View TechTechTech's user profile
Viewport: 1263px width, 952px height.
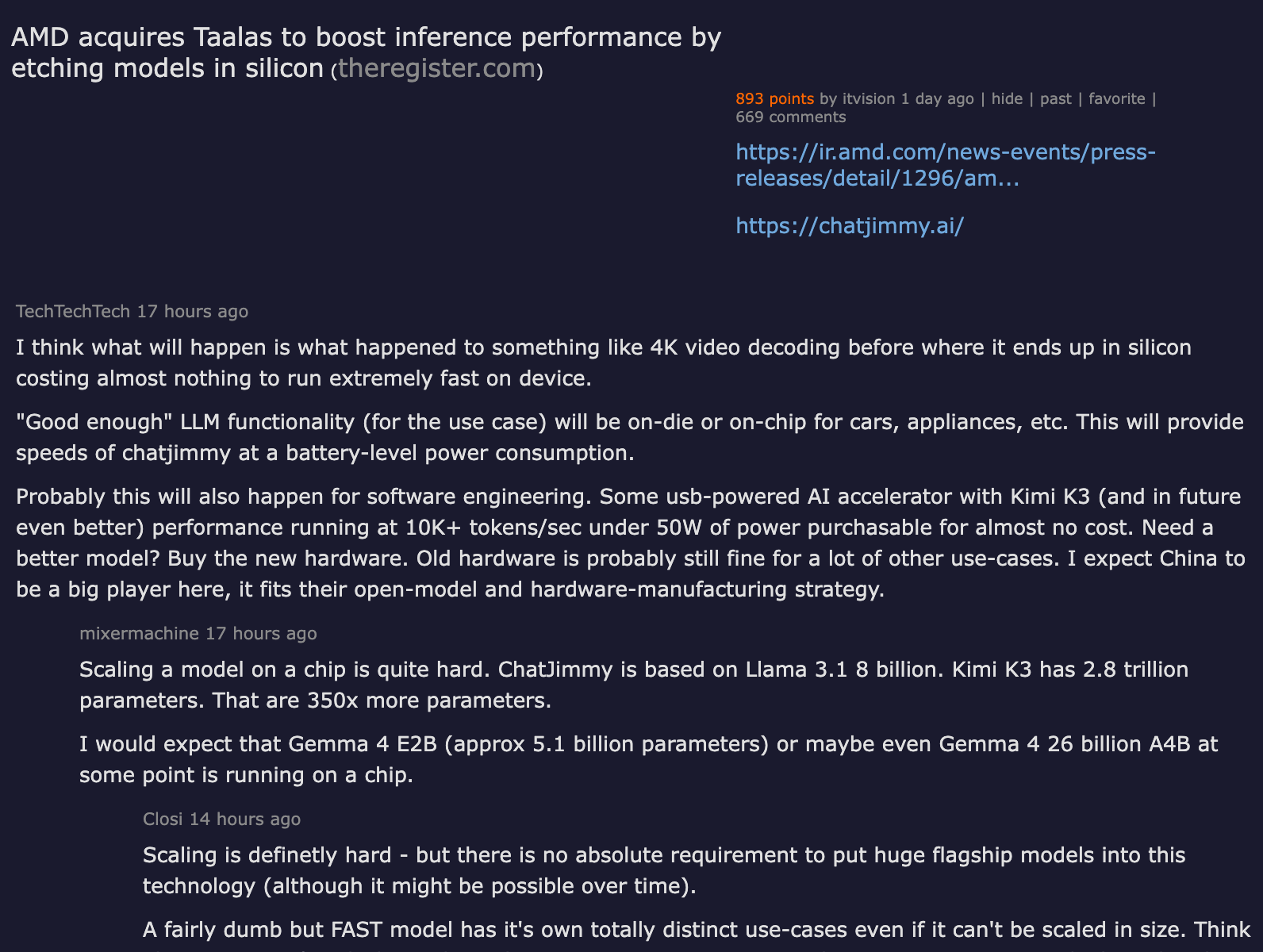pos(73,311)
